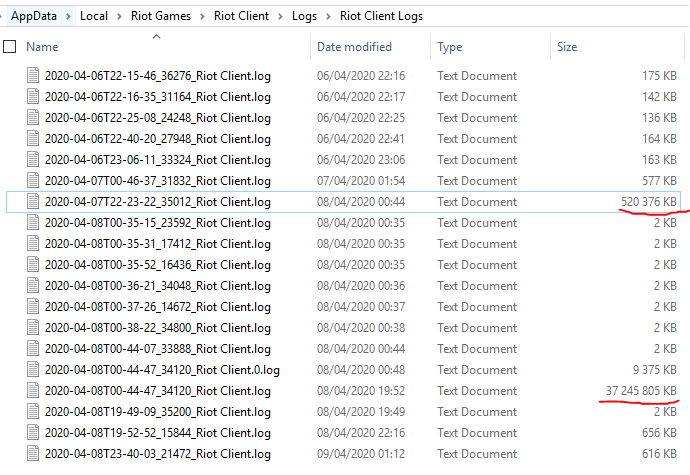The image size is (690, 475).
Task: Click file icon of 2020-04-08T00-44-07_33888 log
Action: (x=33, y=348)
